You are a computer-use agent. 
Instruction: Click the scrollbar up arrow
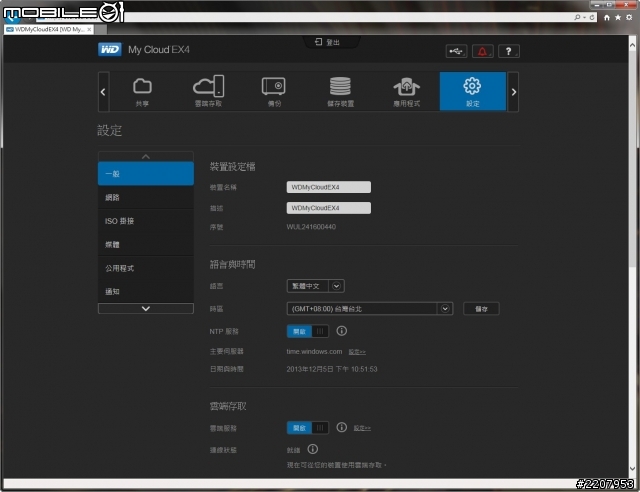point(633,44)
